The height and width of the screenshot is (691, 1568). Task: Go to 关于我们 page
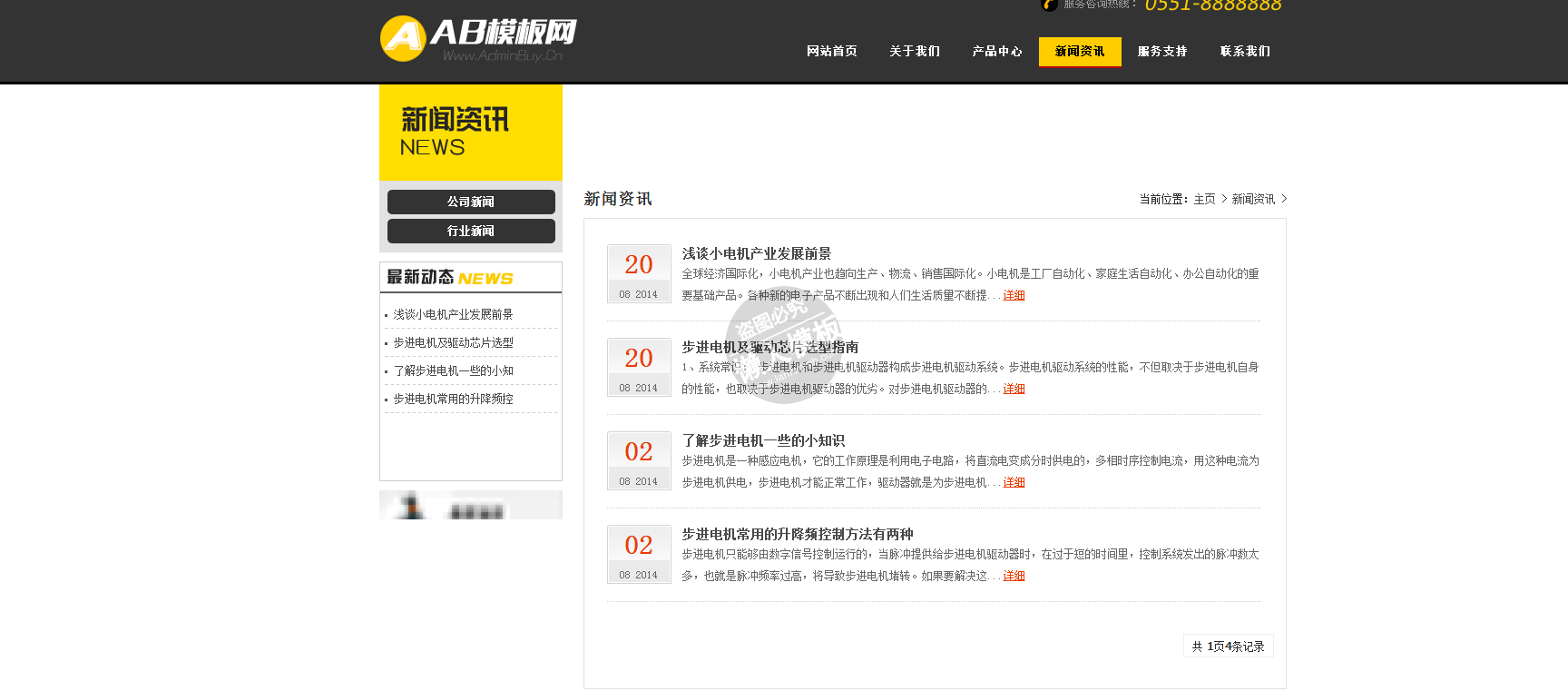(915, 52)
